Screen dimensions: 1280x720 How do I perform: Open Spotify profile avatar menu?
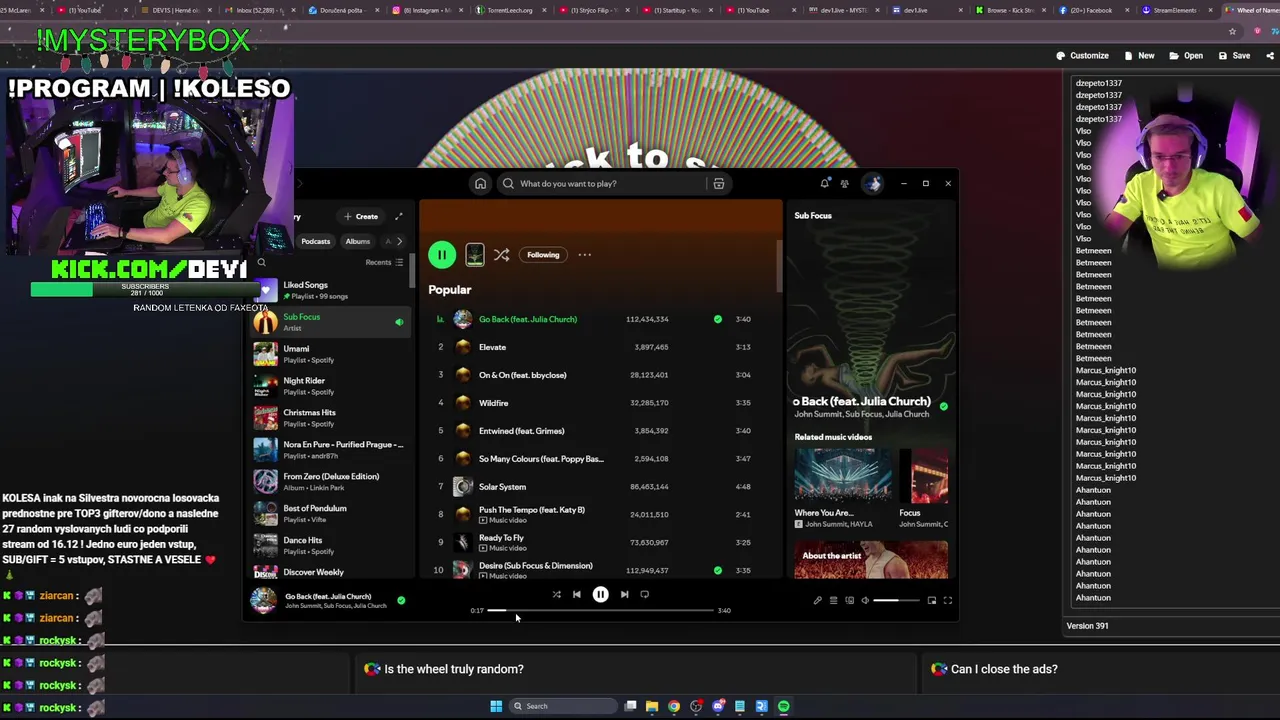(873, 184)
